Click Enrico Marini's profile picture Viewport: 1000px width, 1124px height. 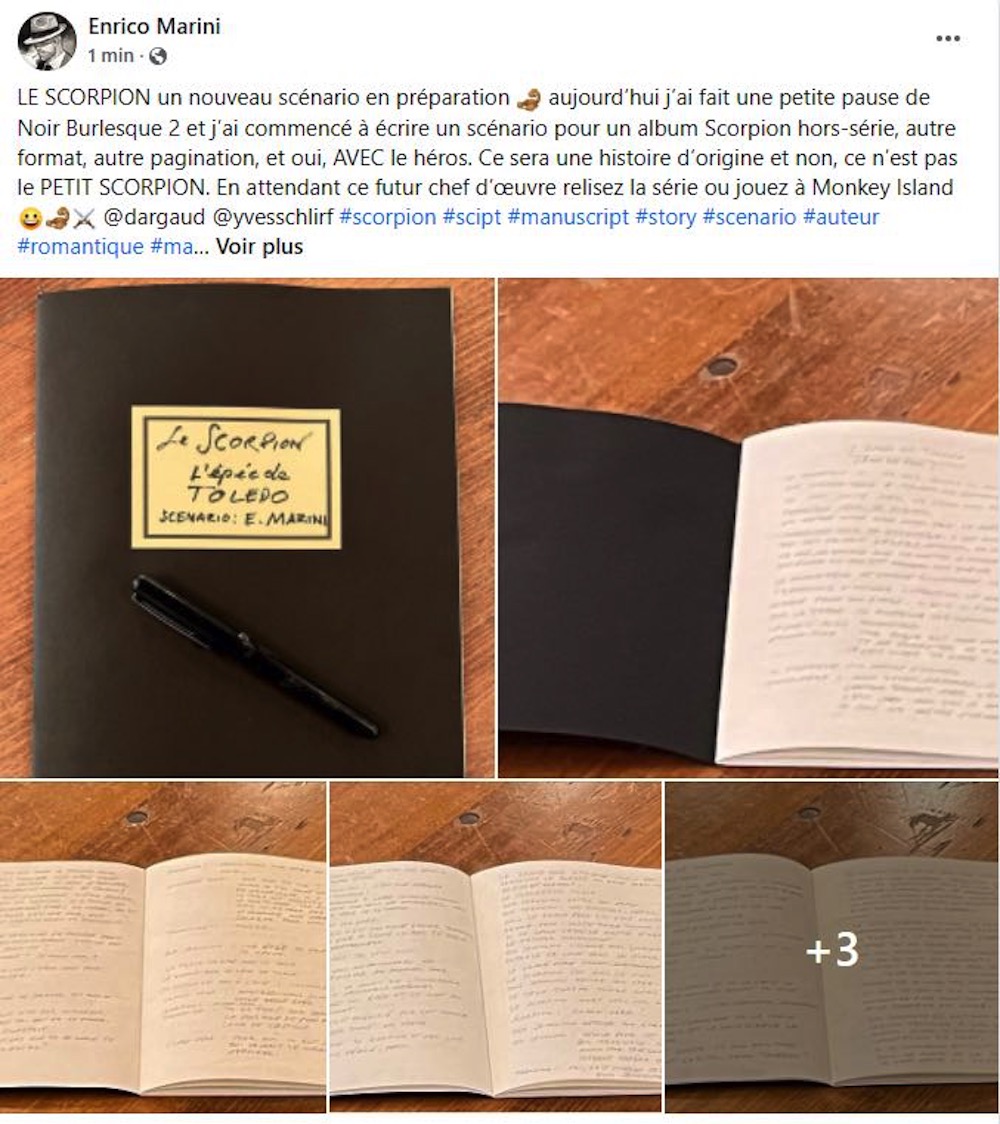click(47, 40)
